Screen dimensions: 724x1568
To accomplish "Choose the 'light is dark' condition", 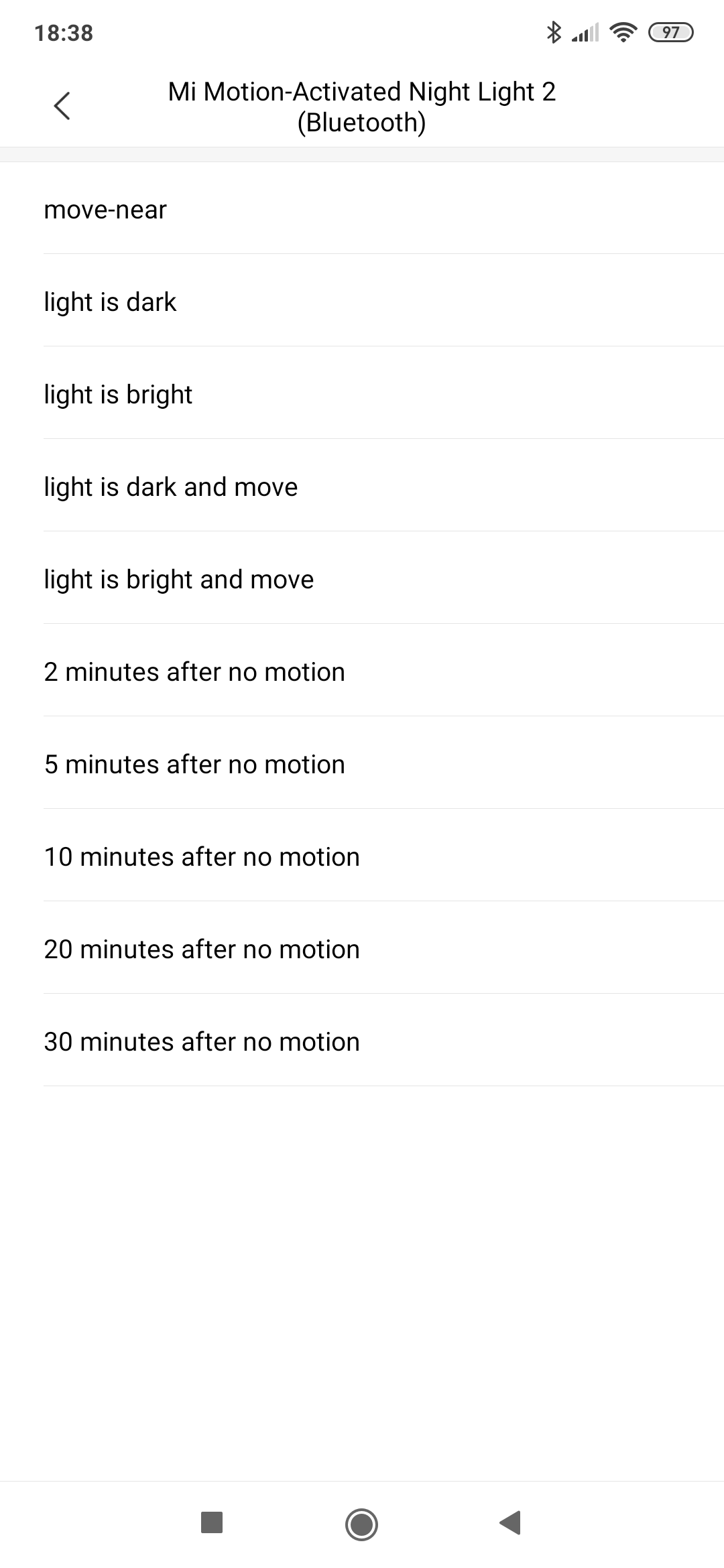I will tap(362, 302).
